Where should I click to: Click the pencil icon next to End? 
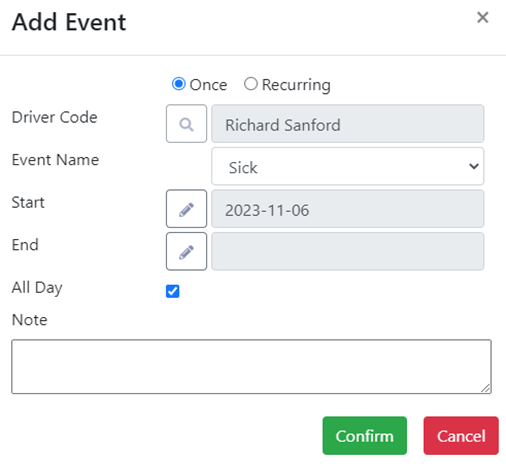186,251
